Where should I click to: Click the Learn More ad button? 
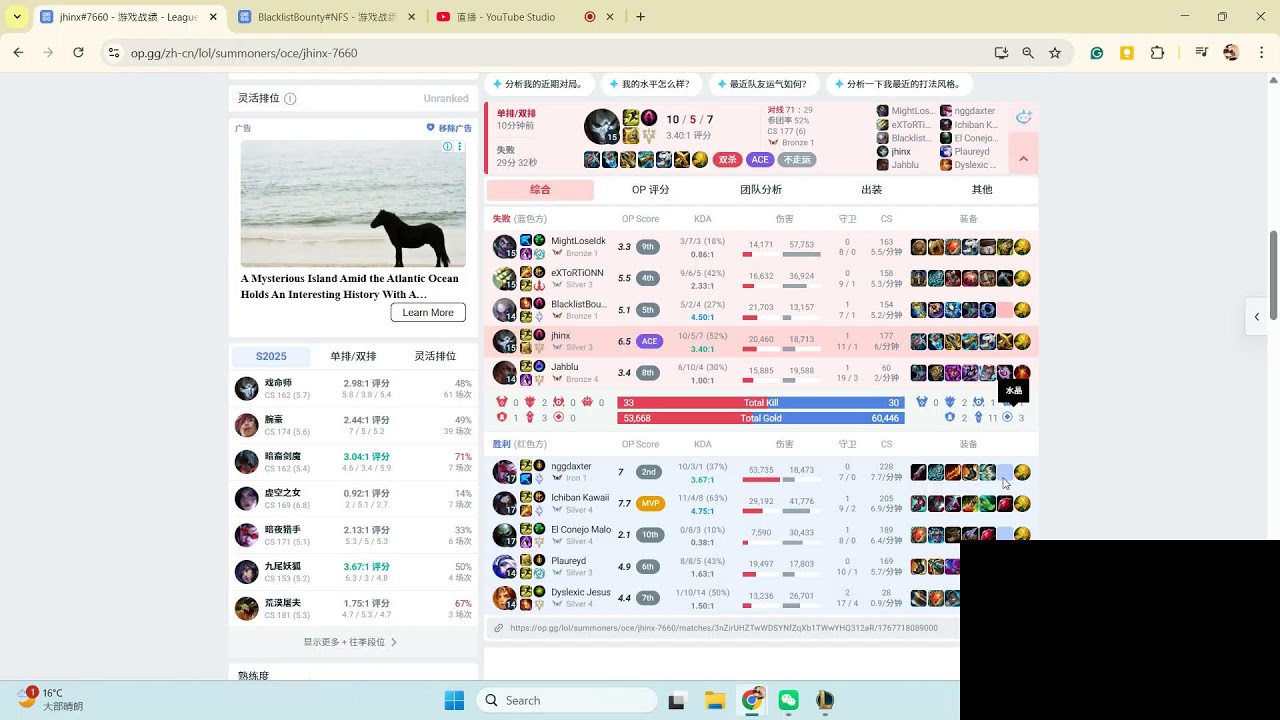click(x=428, y=313)
